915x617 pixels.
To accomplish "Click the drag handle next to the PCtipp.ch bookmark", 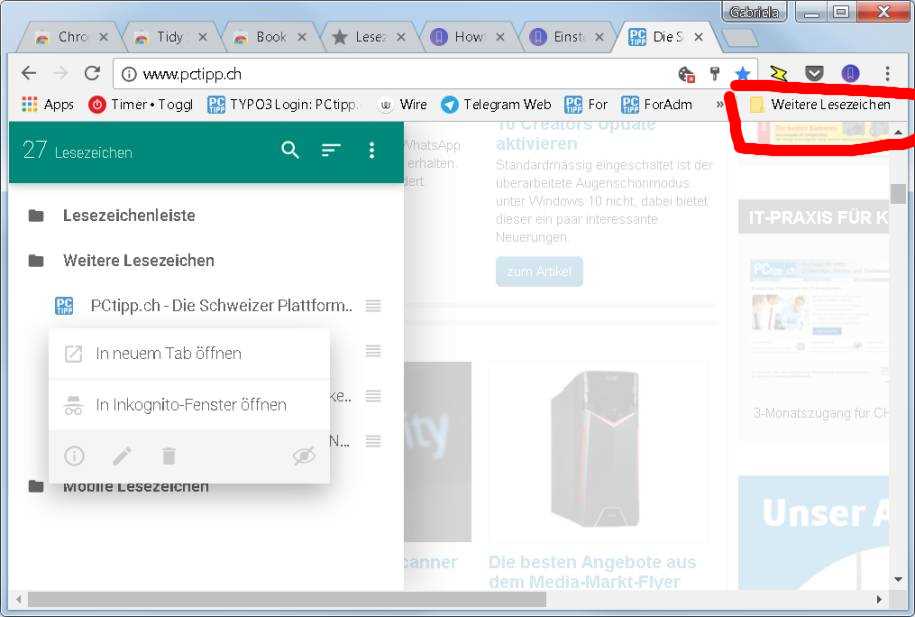I will [373, 305].
